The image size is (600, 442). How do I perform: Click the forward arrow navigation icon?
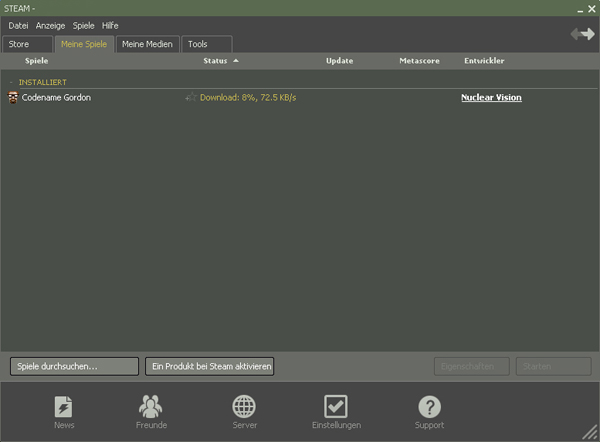click(589, 34)
